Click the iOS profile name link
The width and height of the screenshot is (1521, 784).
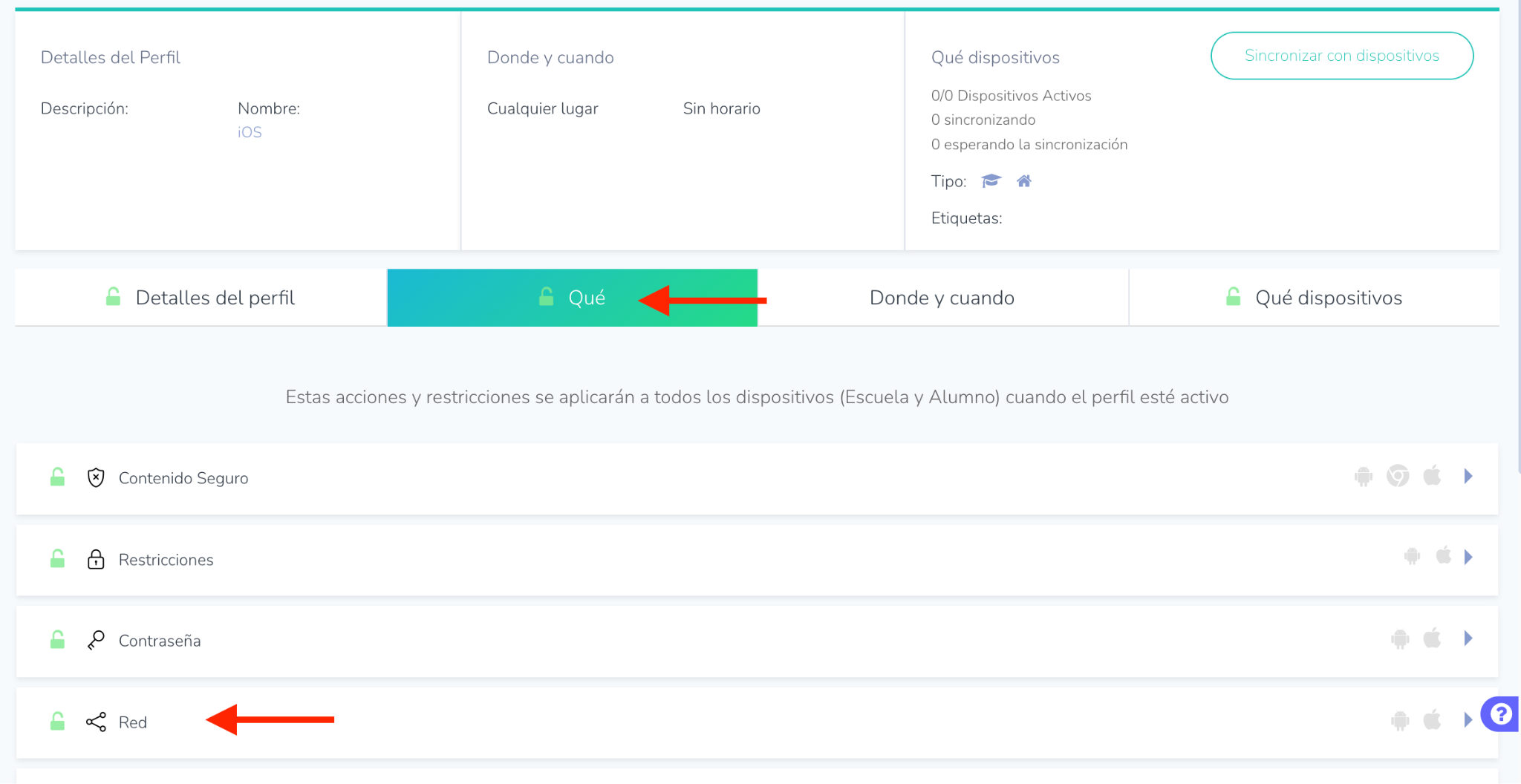click(x=250, y=132)
